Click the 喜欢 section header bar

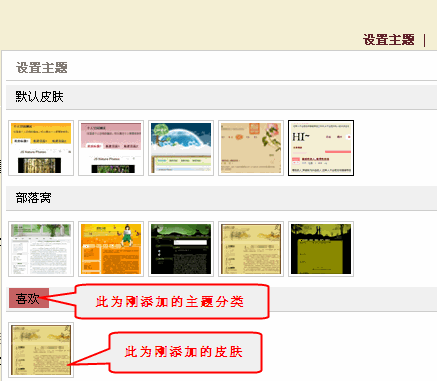point(221,299)
